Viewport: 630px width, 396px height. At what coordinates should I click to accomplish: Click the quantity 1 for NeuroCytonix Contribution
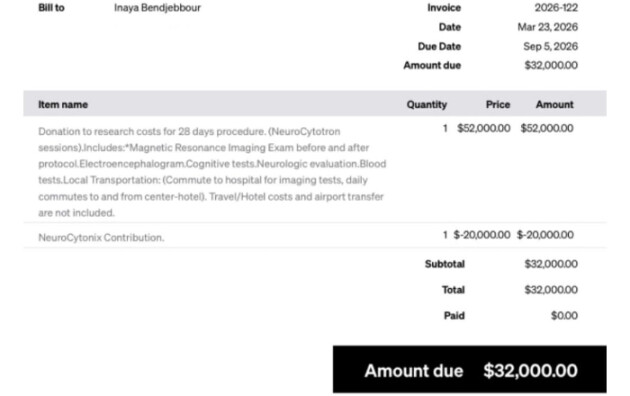(x=445, y=235)
